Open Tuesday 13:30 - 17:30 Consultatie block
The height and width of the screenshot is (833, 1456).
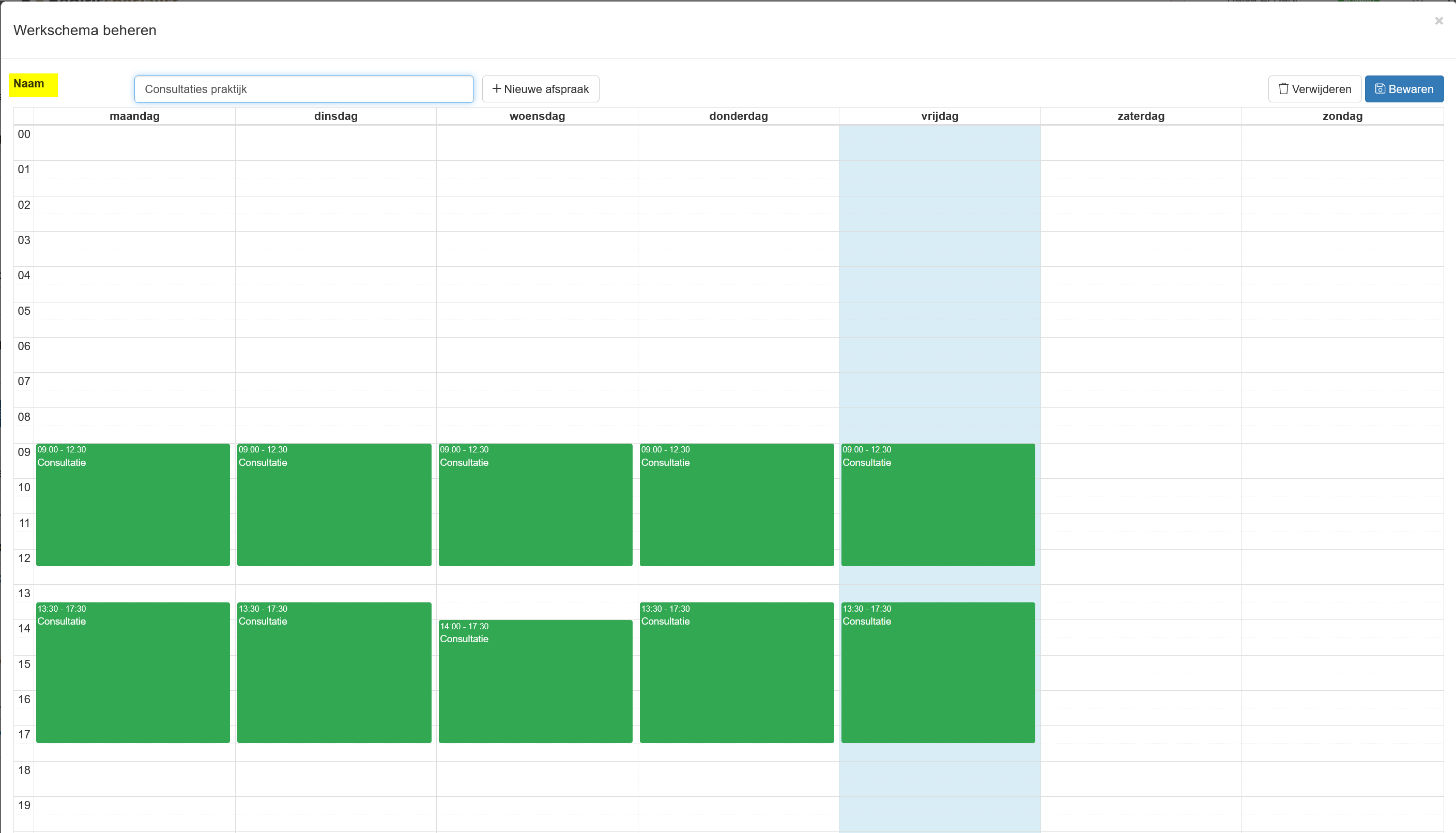click(334, 673)
